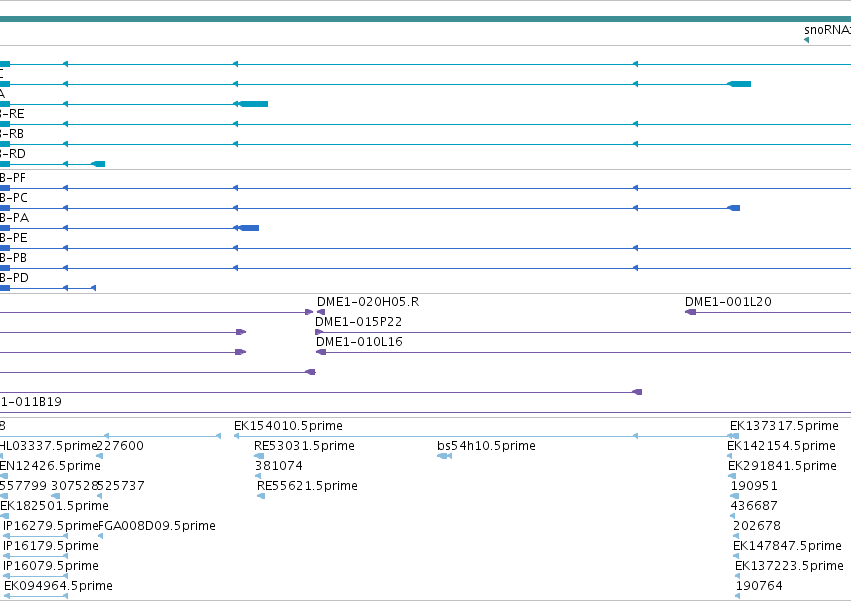Click the EK291841.5prime EST label
This screenshot has height=601, width=851.
[782, 466]
